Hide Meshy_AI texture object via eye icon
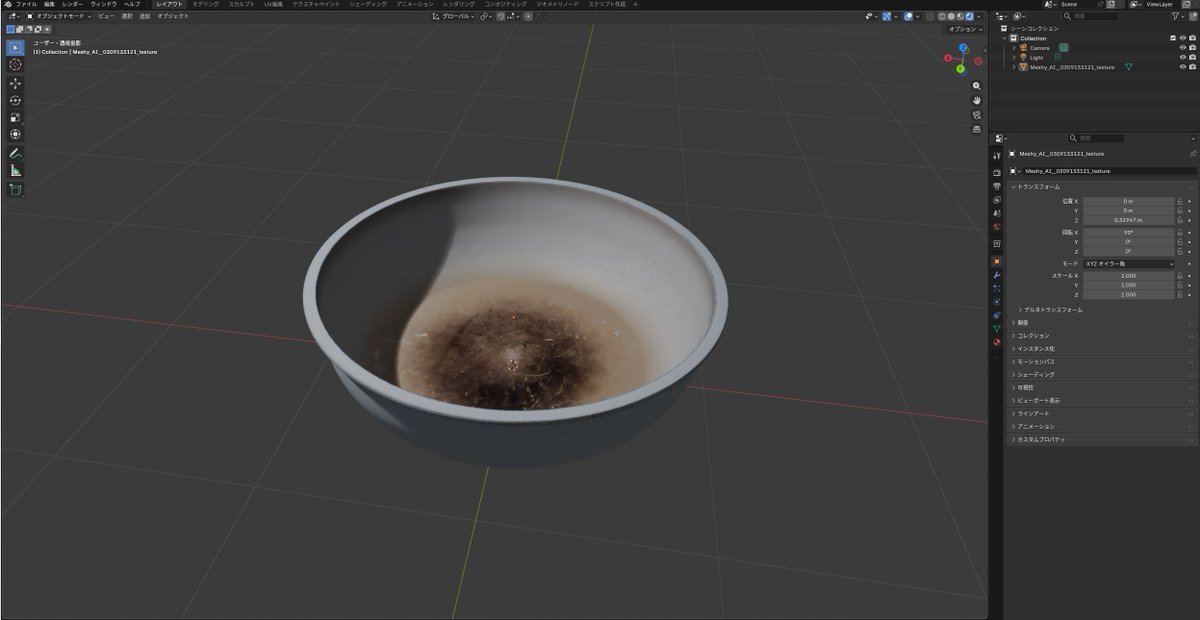The height and width of the screenshot is (620, 1200). (1183, 67)
